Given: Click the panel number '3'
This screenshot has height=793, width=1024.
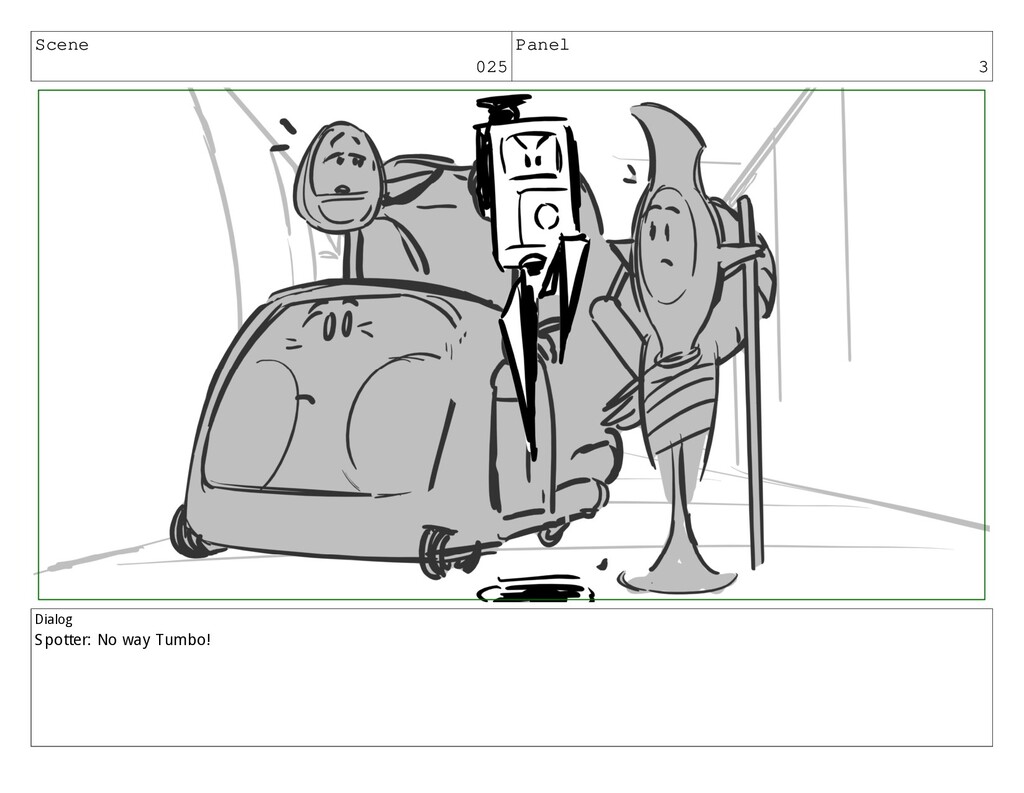Looking at the screenshot, I should [983, 67].
